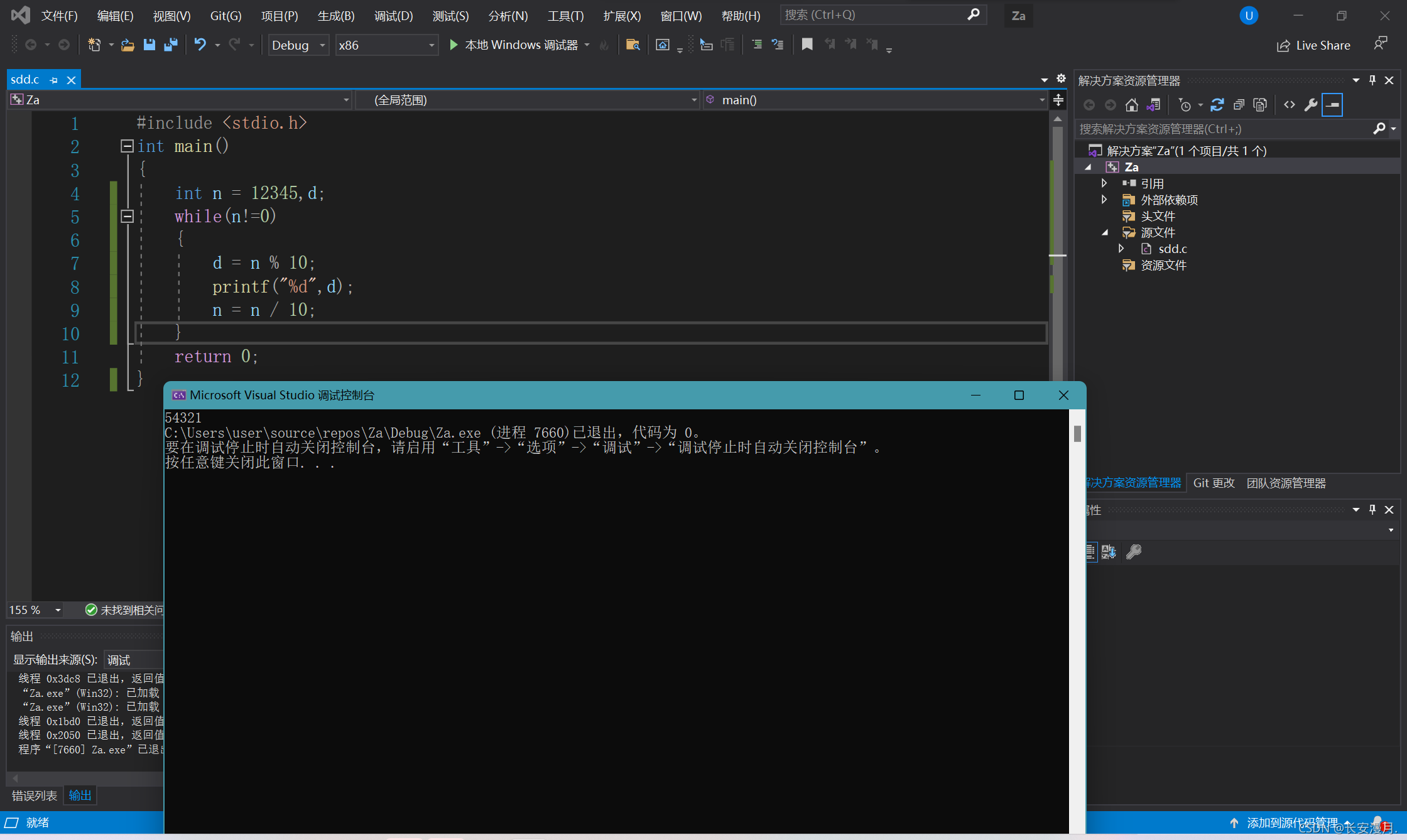Open the Debug configuration dropdown

click(x=322, y=45)
